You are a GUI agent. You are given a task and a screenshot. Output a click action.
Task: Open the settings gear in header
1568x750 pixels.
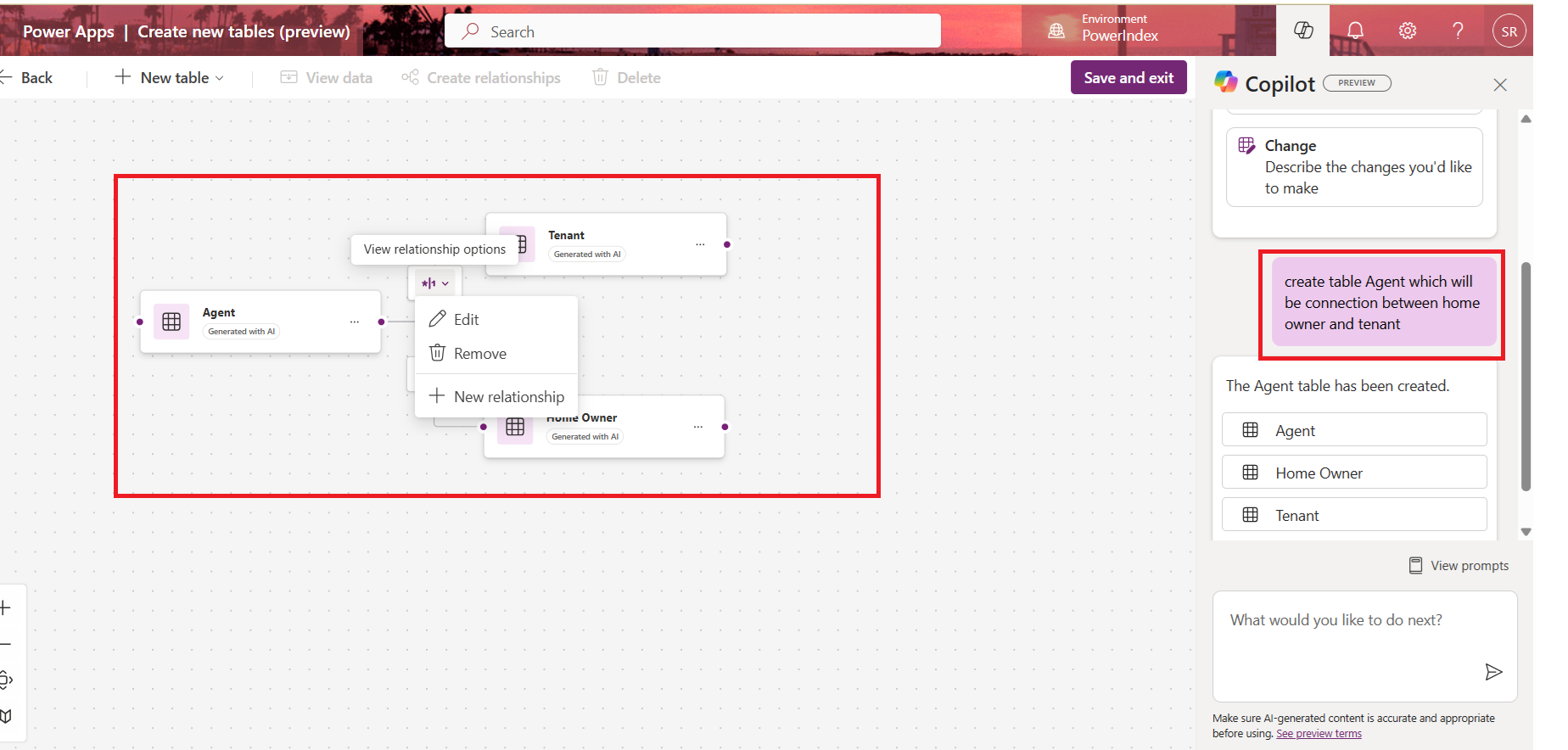coord(1407,31)
